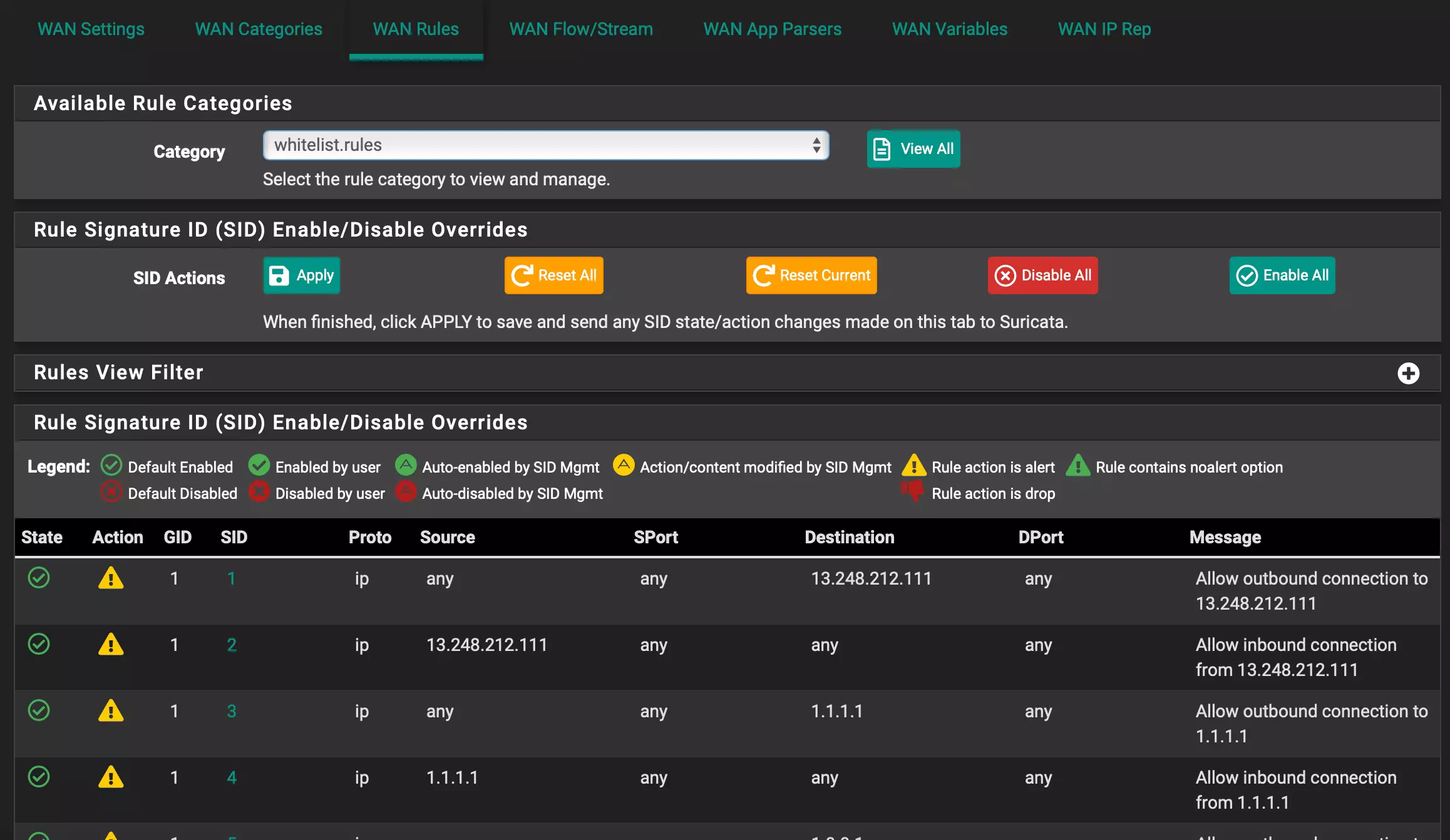Click alert action triangle for SID 4
1450x840 pixels.
111,777
